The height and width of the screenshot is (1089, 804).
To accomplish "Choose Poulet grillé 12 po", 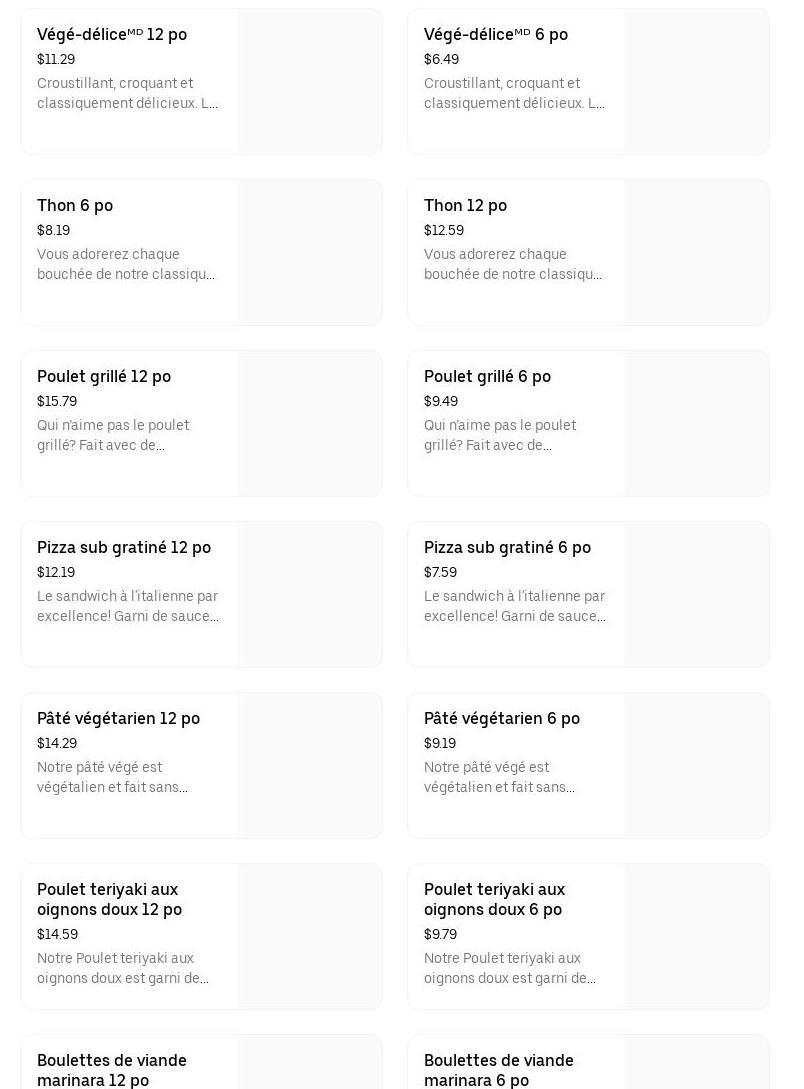I will click(104, 377).
